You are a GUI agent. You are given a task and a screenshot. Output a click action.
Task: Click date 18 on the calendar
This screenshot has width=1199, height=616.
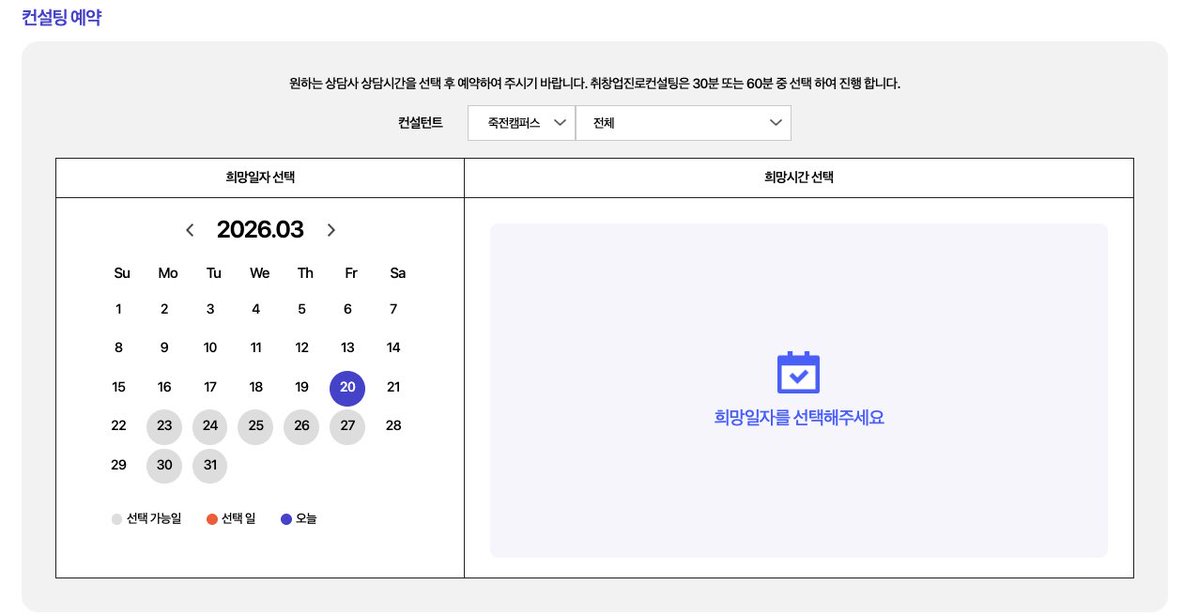[256, 387]
